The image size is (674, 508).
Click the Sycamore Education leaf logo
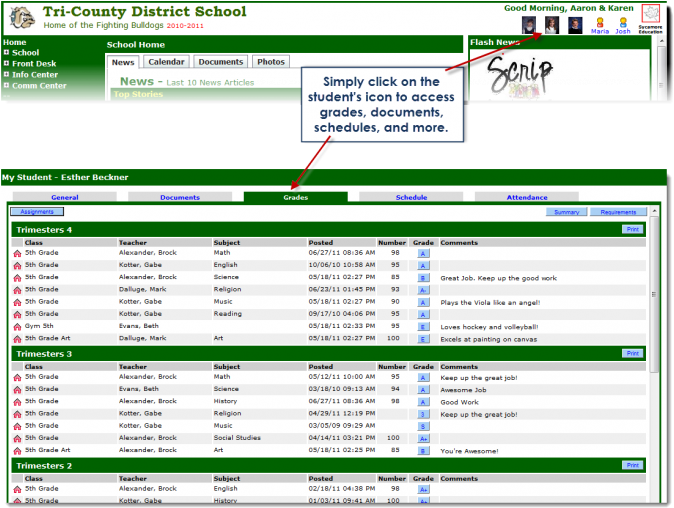pos(650,14)
